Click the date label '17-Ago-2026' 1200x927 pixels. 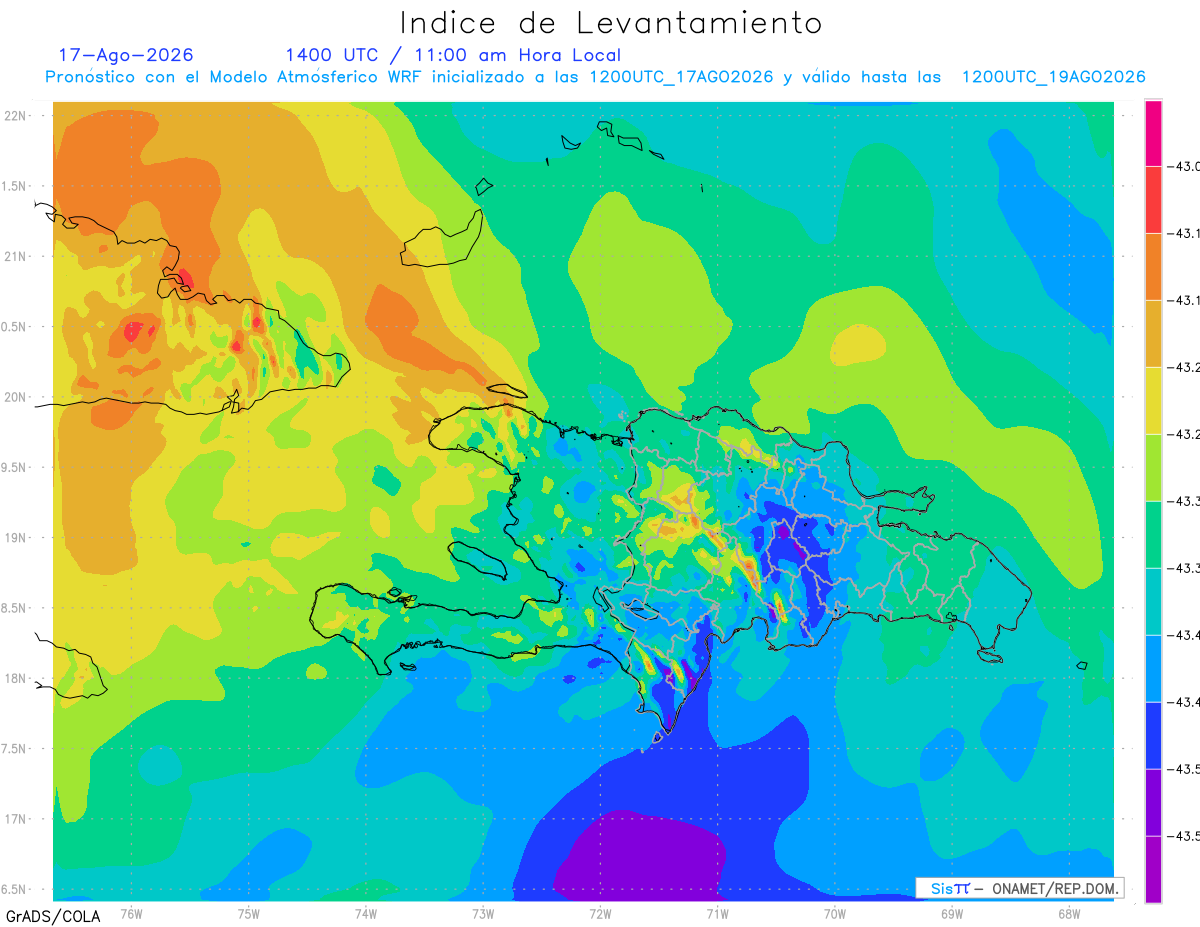[x=126, y=55]
